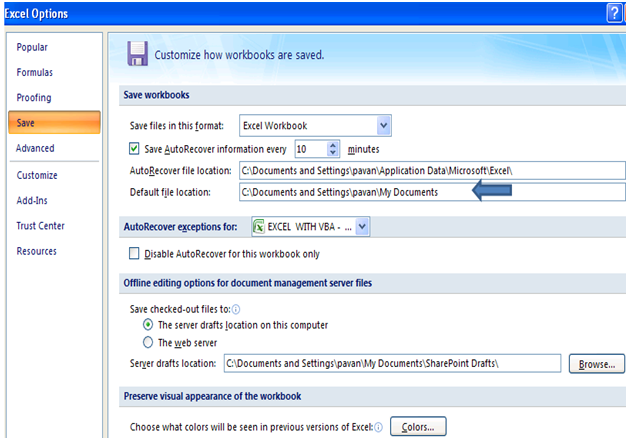View Resources category
This screenshot has height=440, width=628.
(36, 251)
